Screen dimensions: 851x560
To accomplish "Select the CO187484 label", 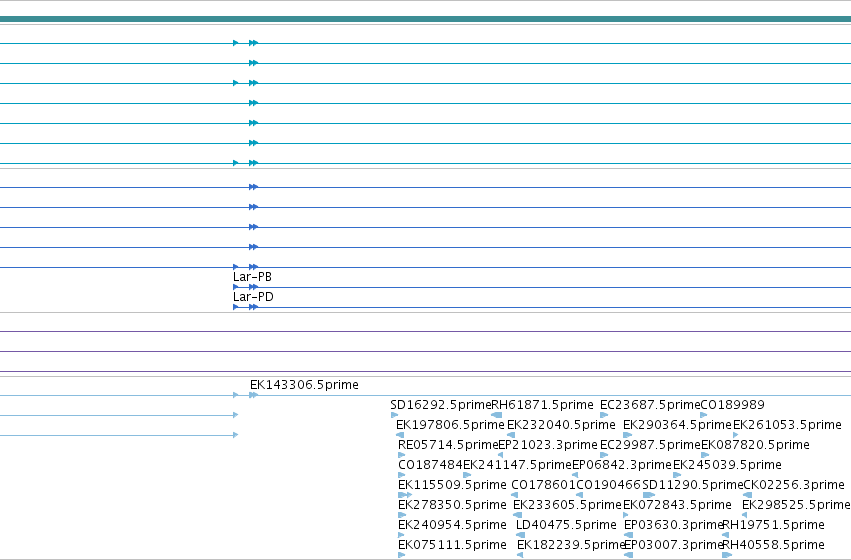I will pos(430,465).
